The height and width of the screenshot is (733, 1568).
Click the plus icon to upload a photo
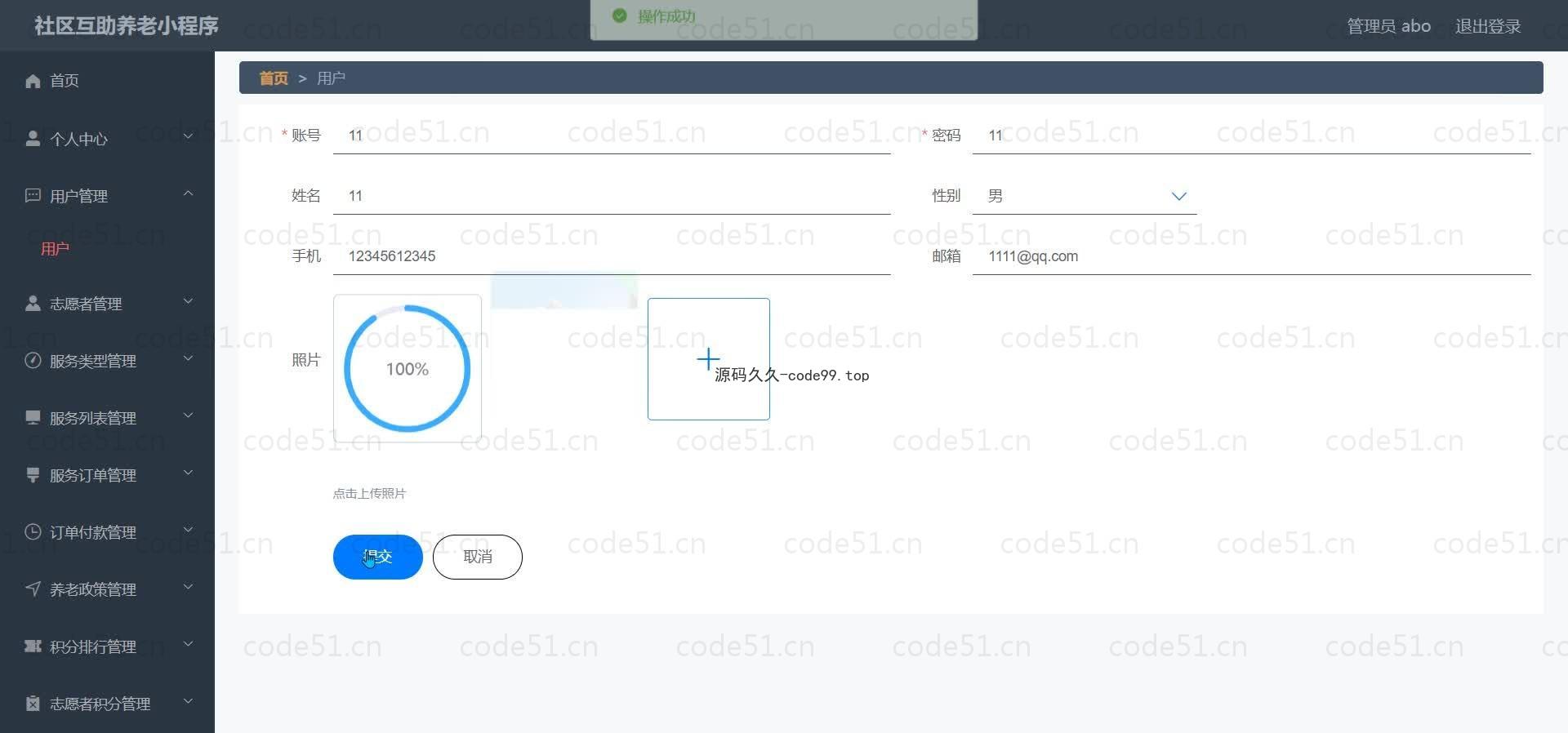point(708,359)
